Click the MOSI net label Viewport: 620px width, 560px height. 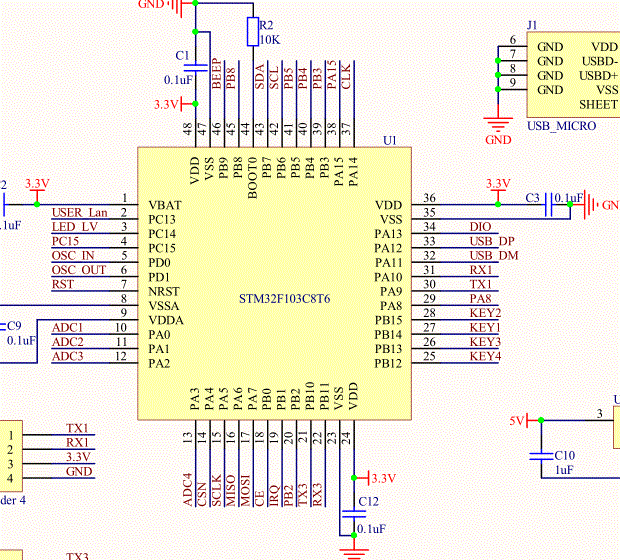coord(246,491)
